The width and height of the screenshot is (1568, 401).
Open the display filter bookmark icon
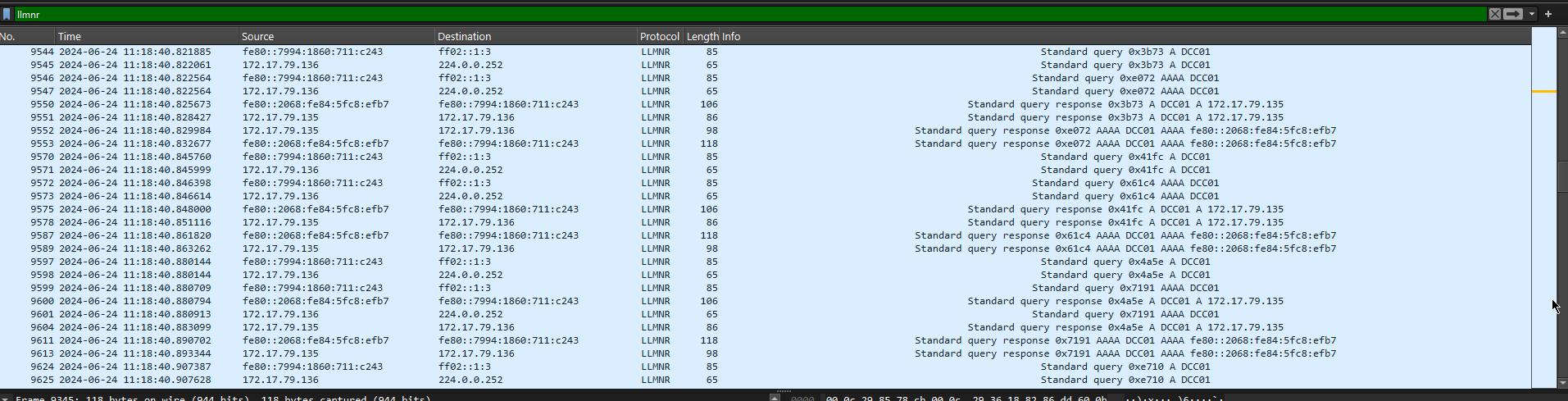pyautogui.click(x=7, y=14)
